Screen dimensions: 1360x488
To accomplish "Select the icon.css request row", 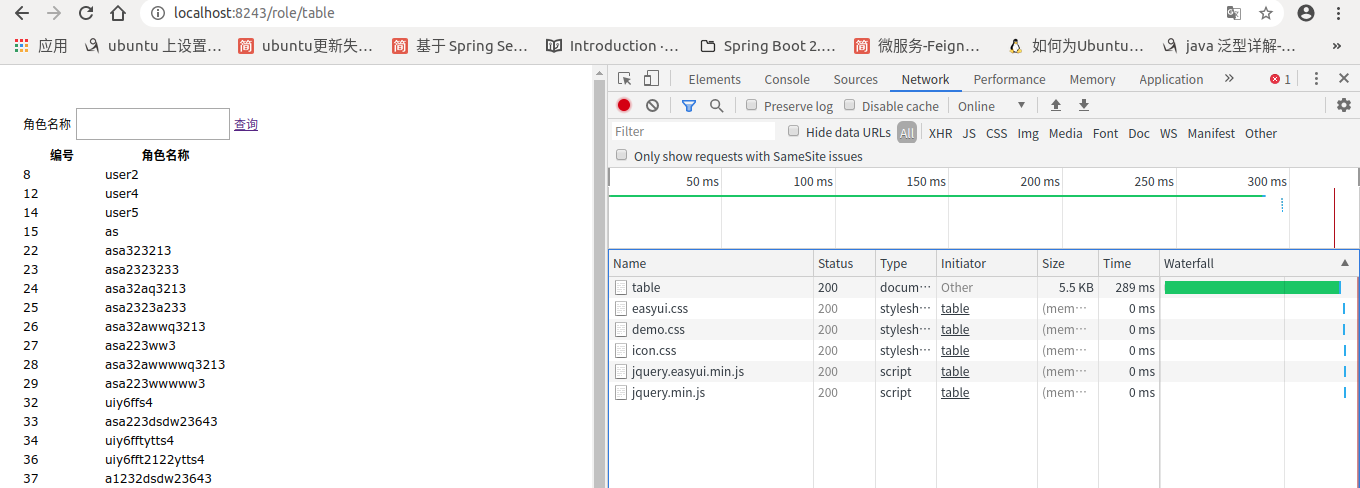I will 984,351.
